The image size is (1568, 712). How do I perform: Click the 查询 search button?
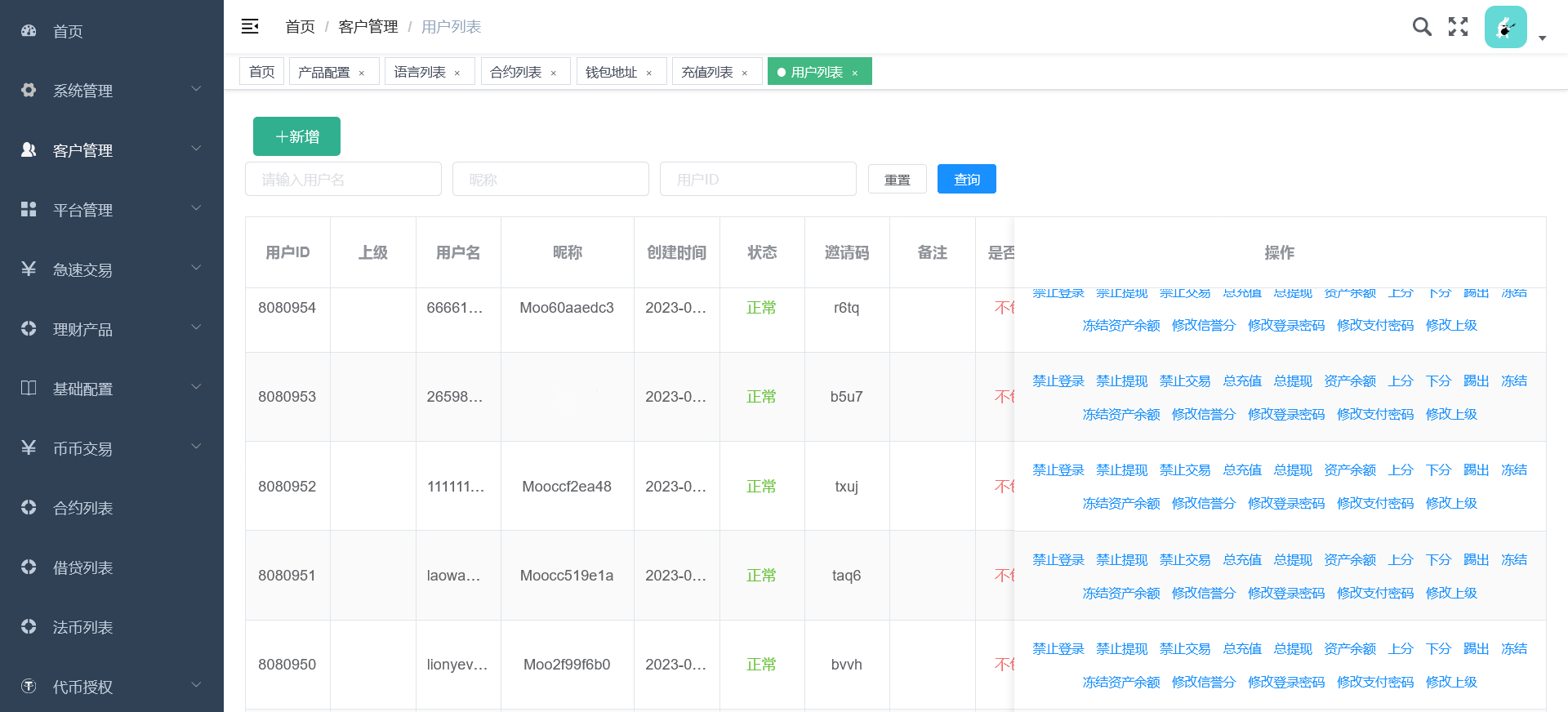pos(966,179)
